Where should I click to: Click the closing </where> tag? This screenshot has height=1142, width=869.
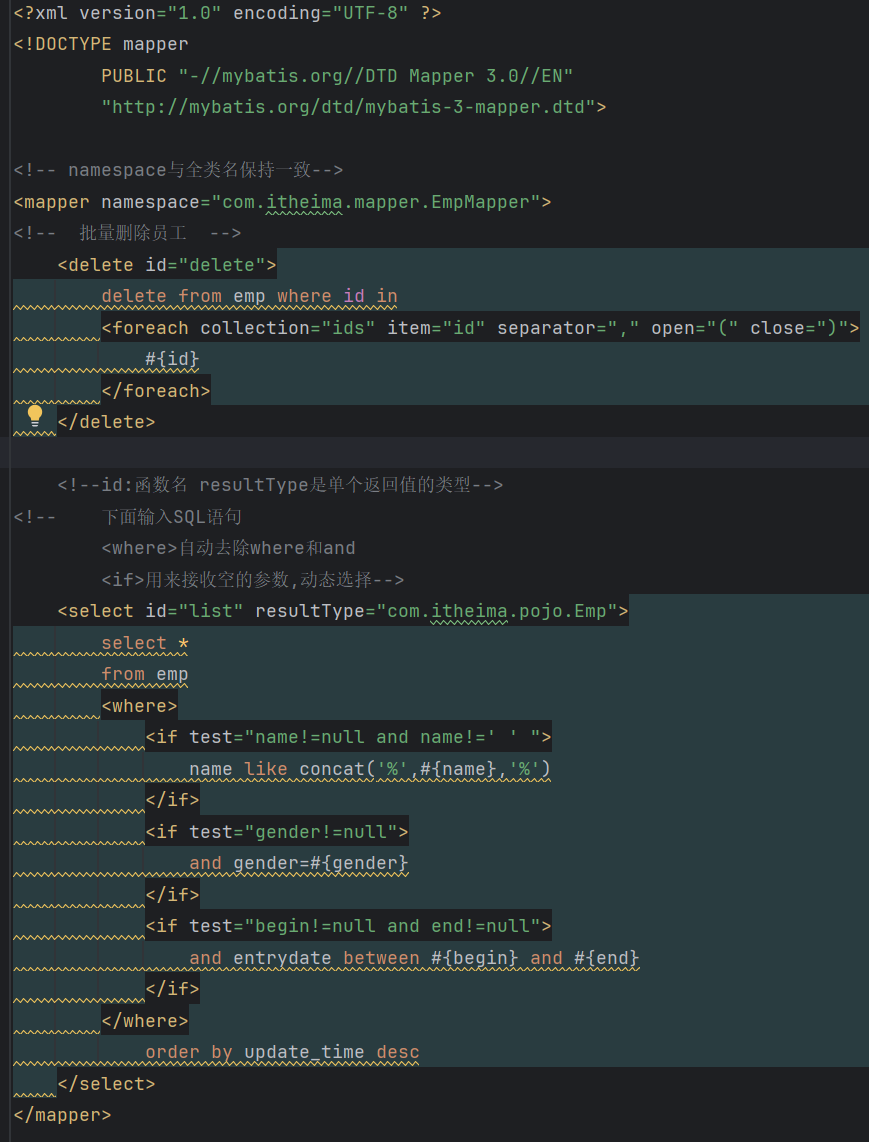[x=145, y=1021]
